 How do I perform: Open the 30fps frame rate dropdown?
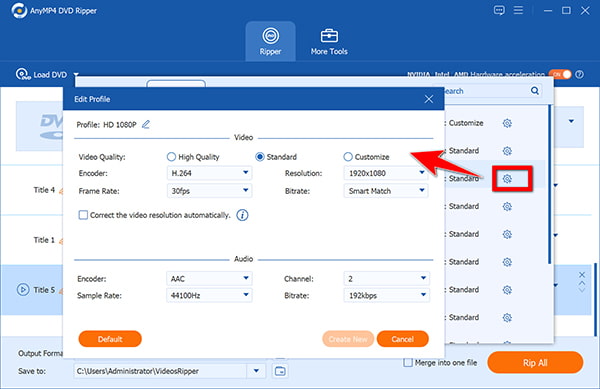[x=209, y=190]
